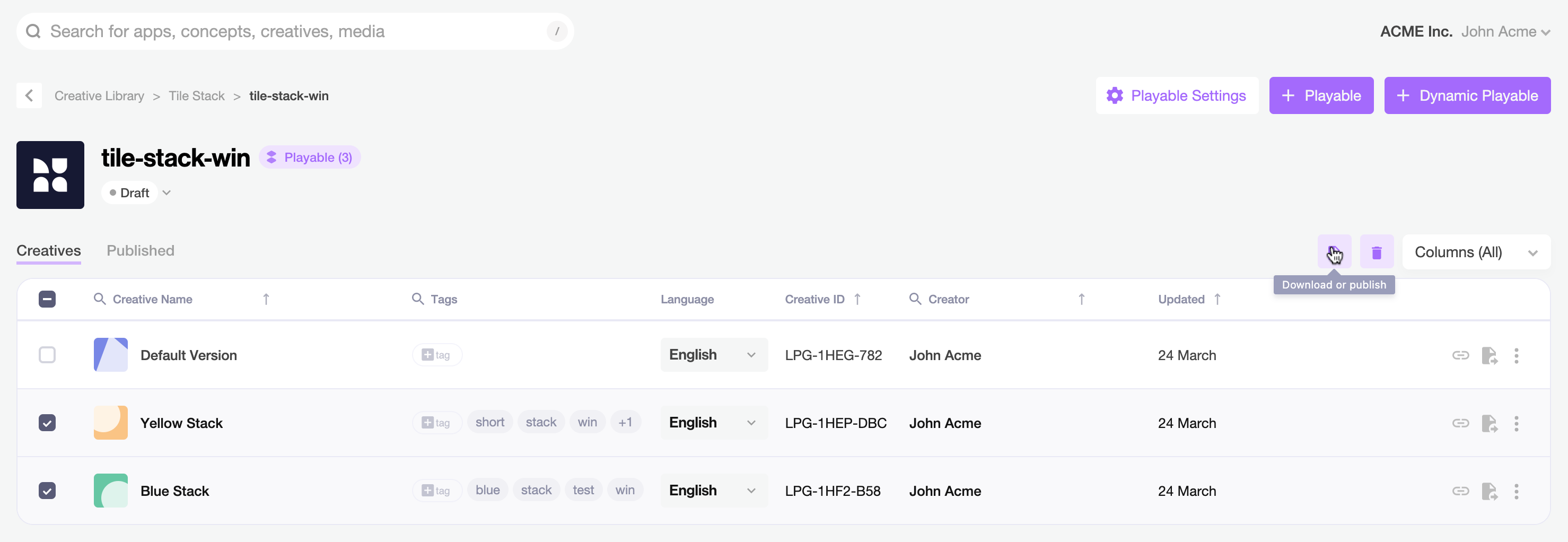The height and width of the screenshot is (542, 1568).
Task: Go to Creative Library breadcrumb
Action: tap(99, 96)
